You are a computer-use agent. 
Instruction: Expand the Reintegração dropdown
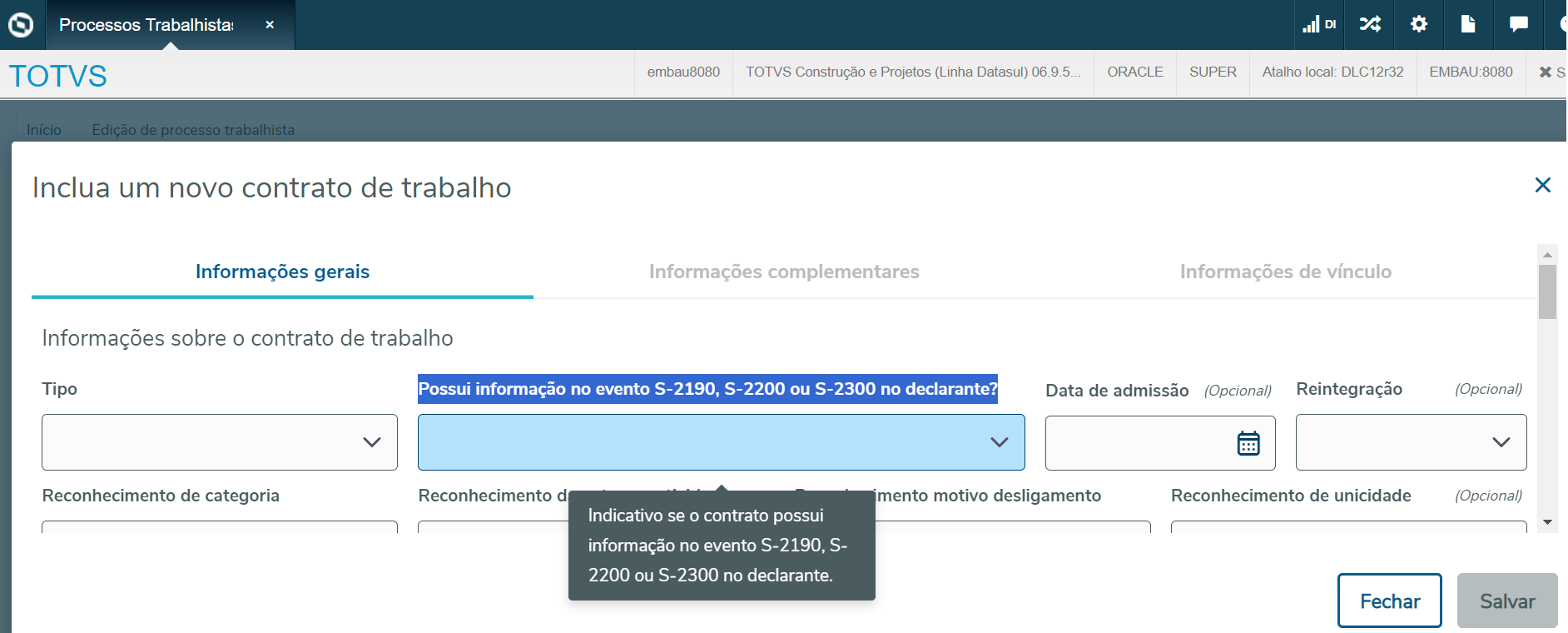pyautogui.click(x=1412, y=442)
